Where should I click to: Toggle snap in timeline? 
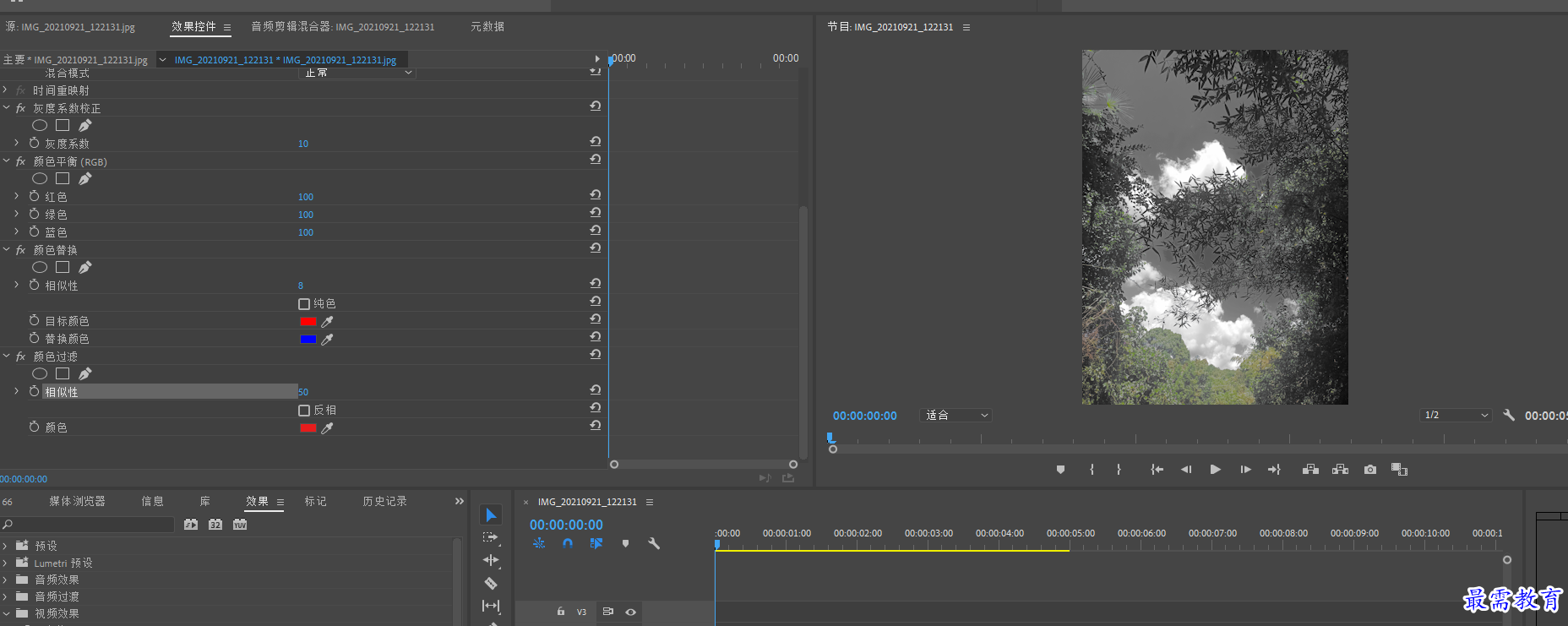pos(568,543)
